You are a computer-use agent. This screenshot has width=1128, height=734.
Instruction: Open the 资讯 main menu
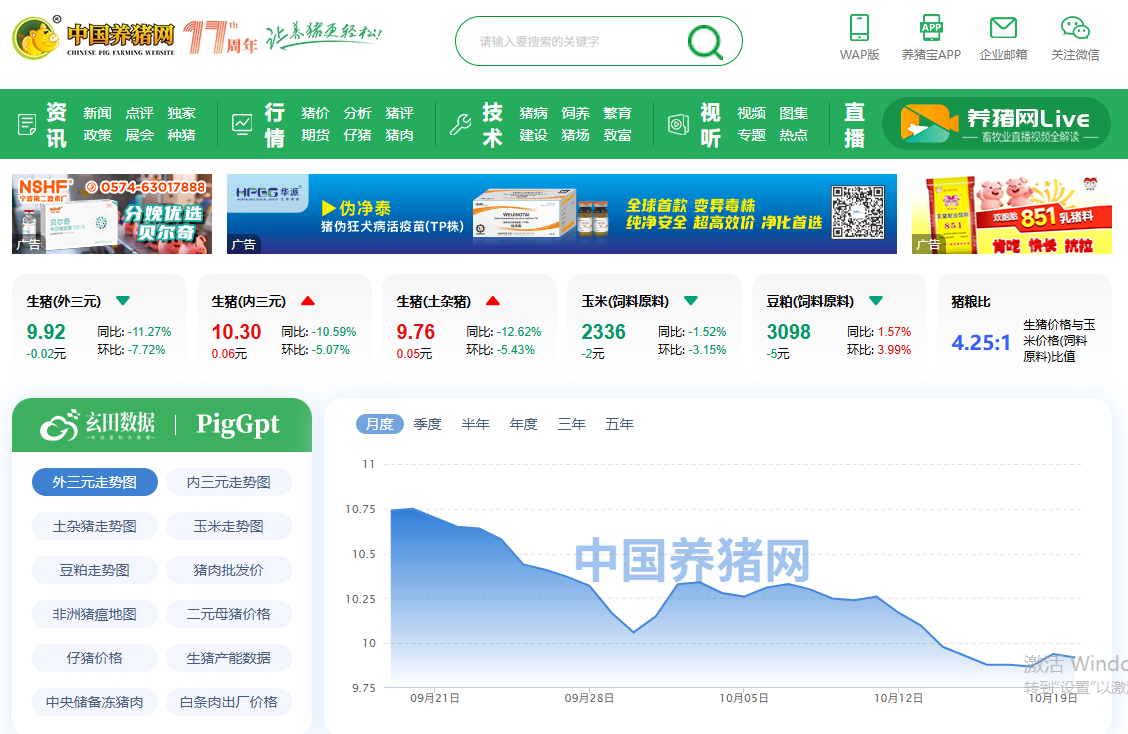(x=57, y=124)
